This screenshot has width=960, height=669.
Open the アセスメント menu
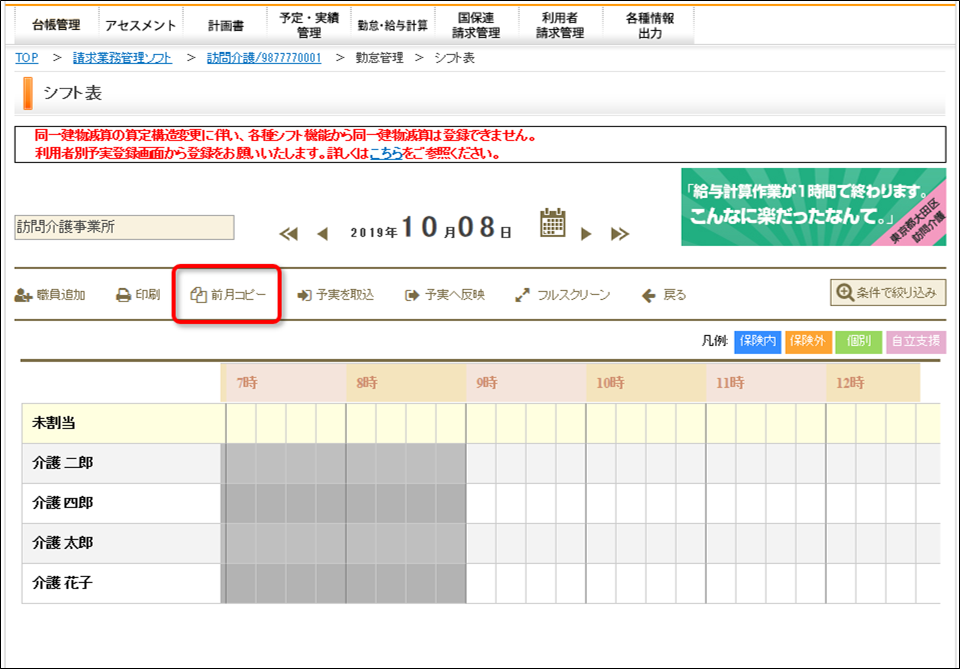(x=140, y=25)
